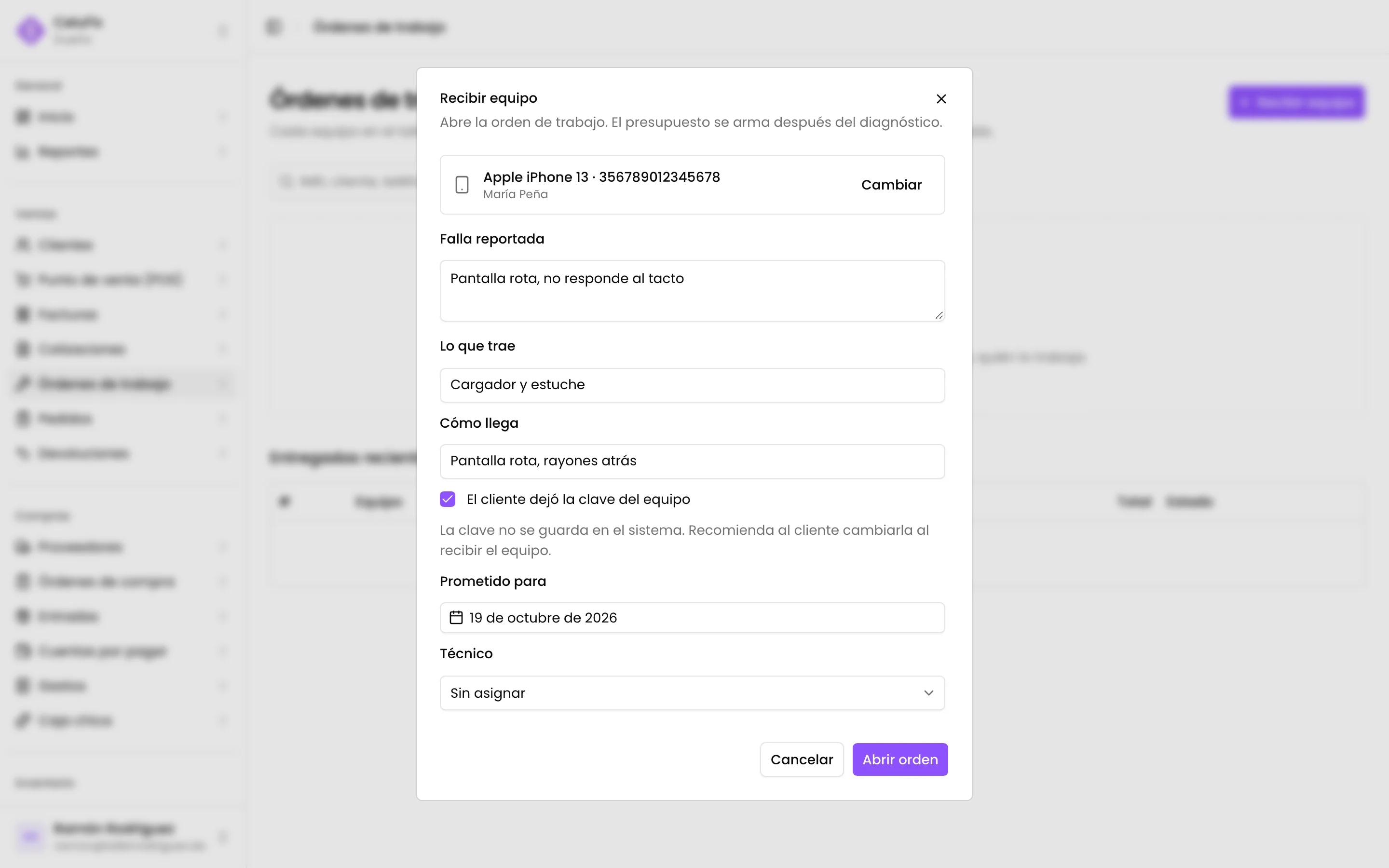The width and height of the screenshot is (1389, 868).
Task: Click the Apple iPhone 13 device row
Action: pos(692,185)
